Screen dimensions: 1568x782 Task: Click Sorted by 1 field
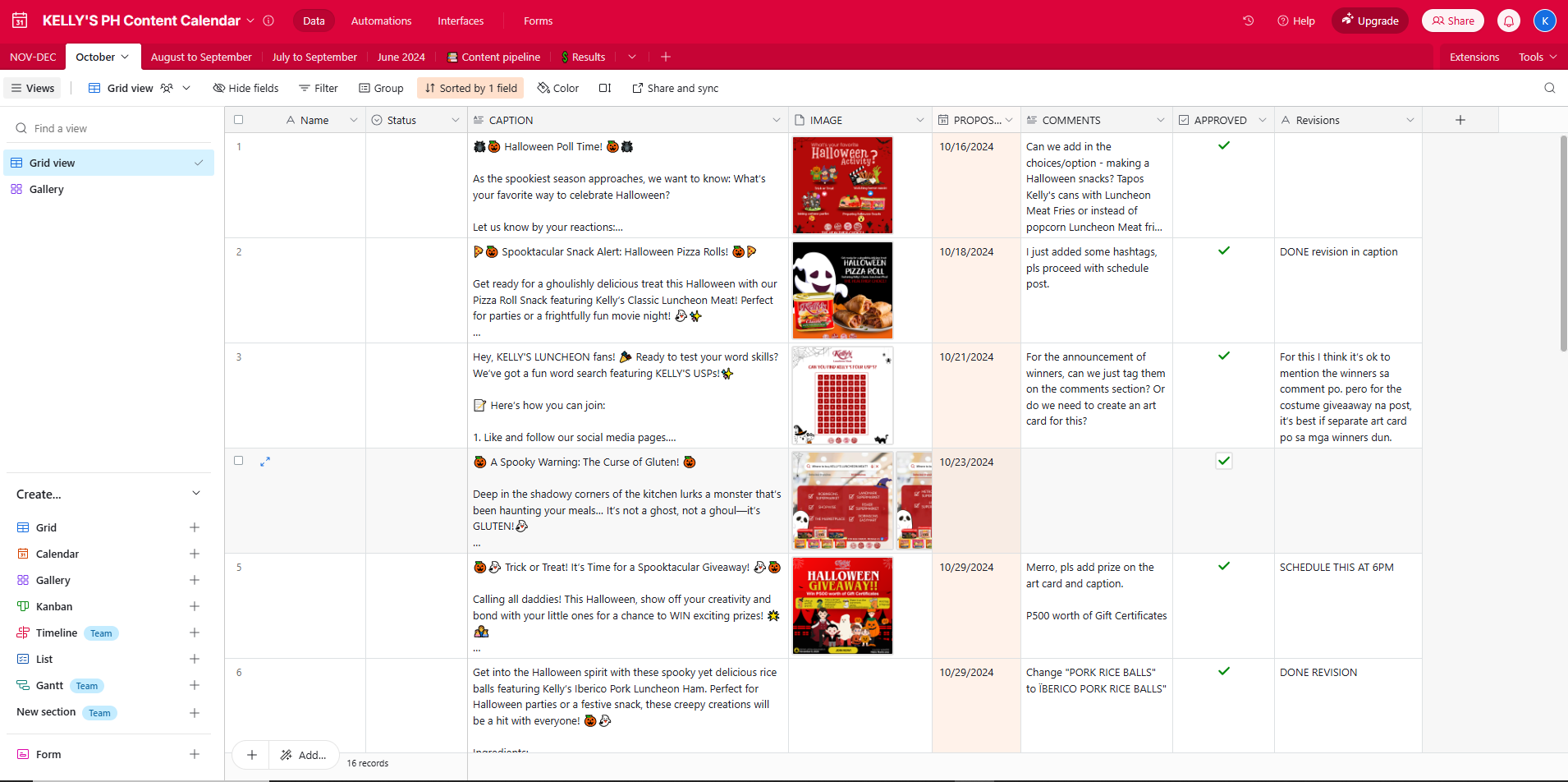470,88
